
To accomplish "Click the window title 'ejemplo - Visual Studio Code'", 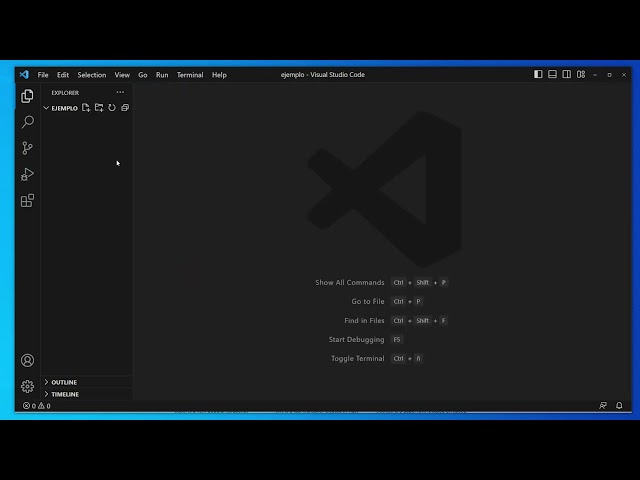I will (323, 74).
